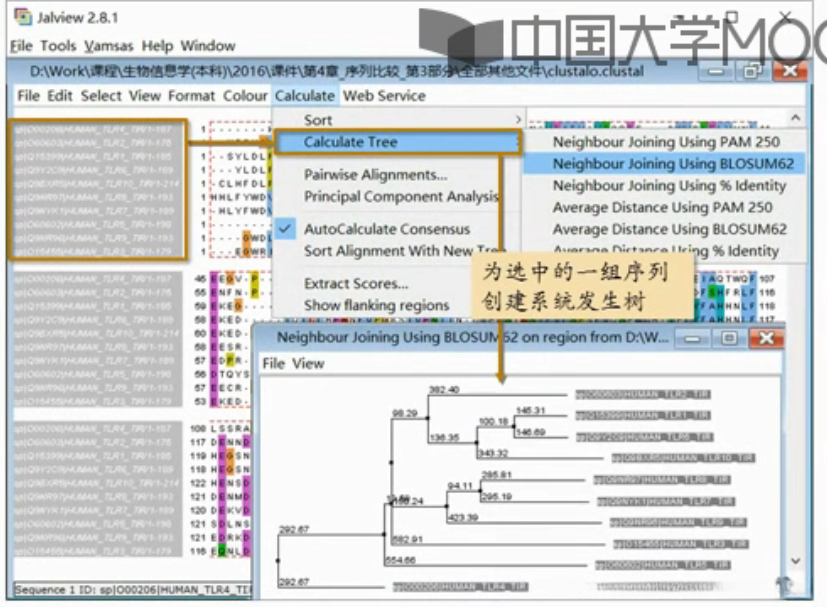This screenshot has height=607, width=827.
Task: Open the Tools menu
Action: click(x=58, y=46)
